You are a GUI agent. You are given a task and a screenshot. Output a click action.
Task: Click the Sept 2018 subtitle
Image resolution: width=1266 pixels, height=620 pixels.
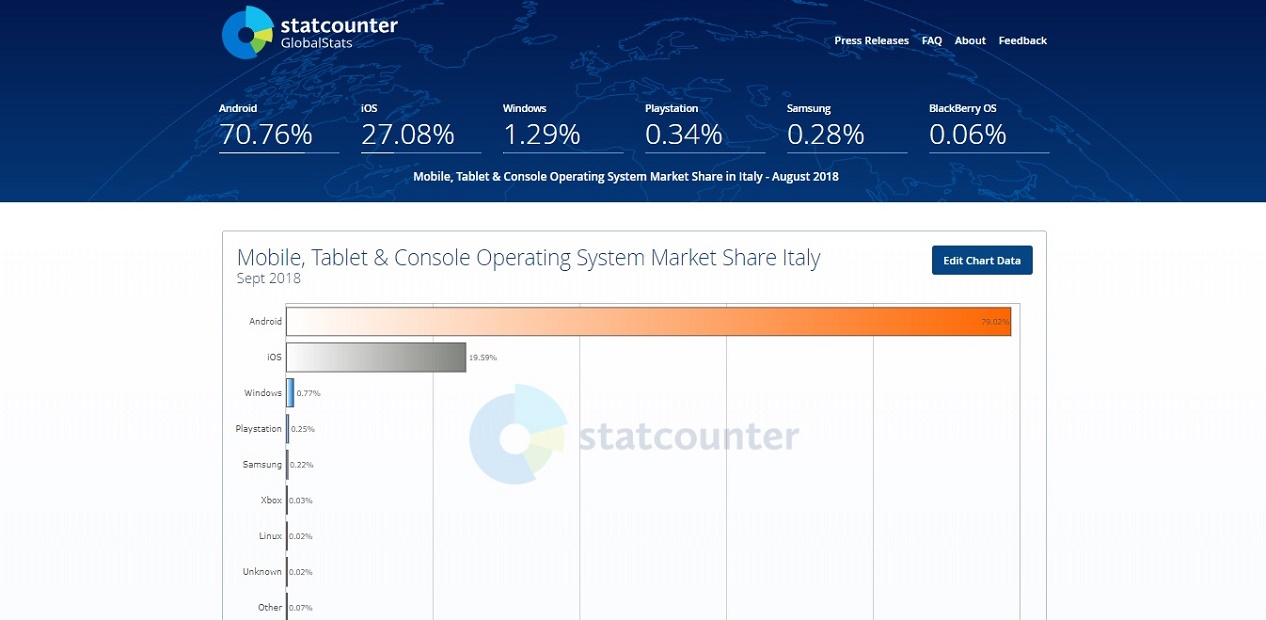pos(269,279)
